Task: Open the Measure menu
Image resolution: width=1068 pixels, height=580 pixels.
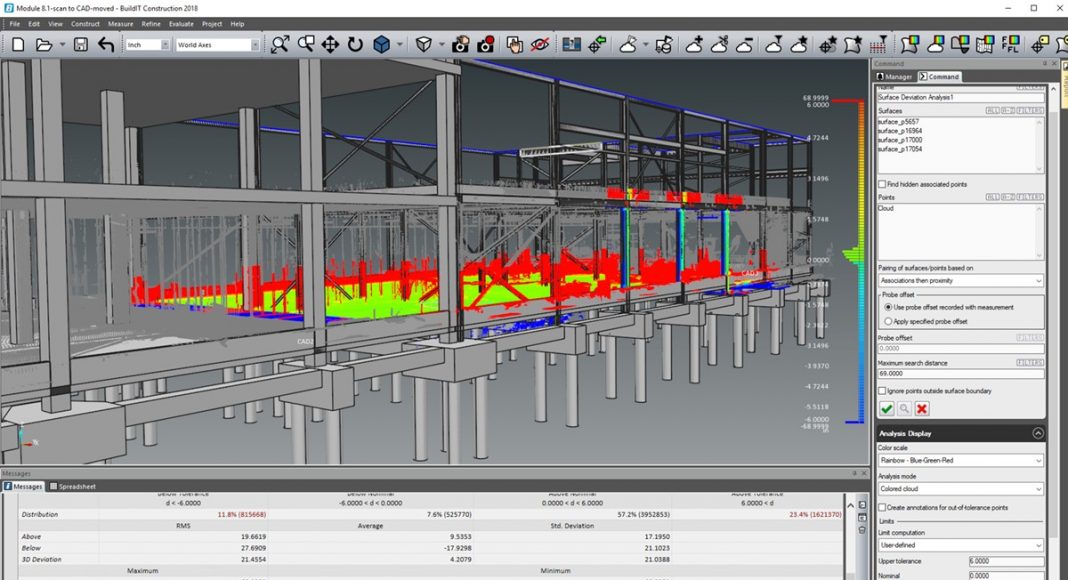Action: click(120, 23)
